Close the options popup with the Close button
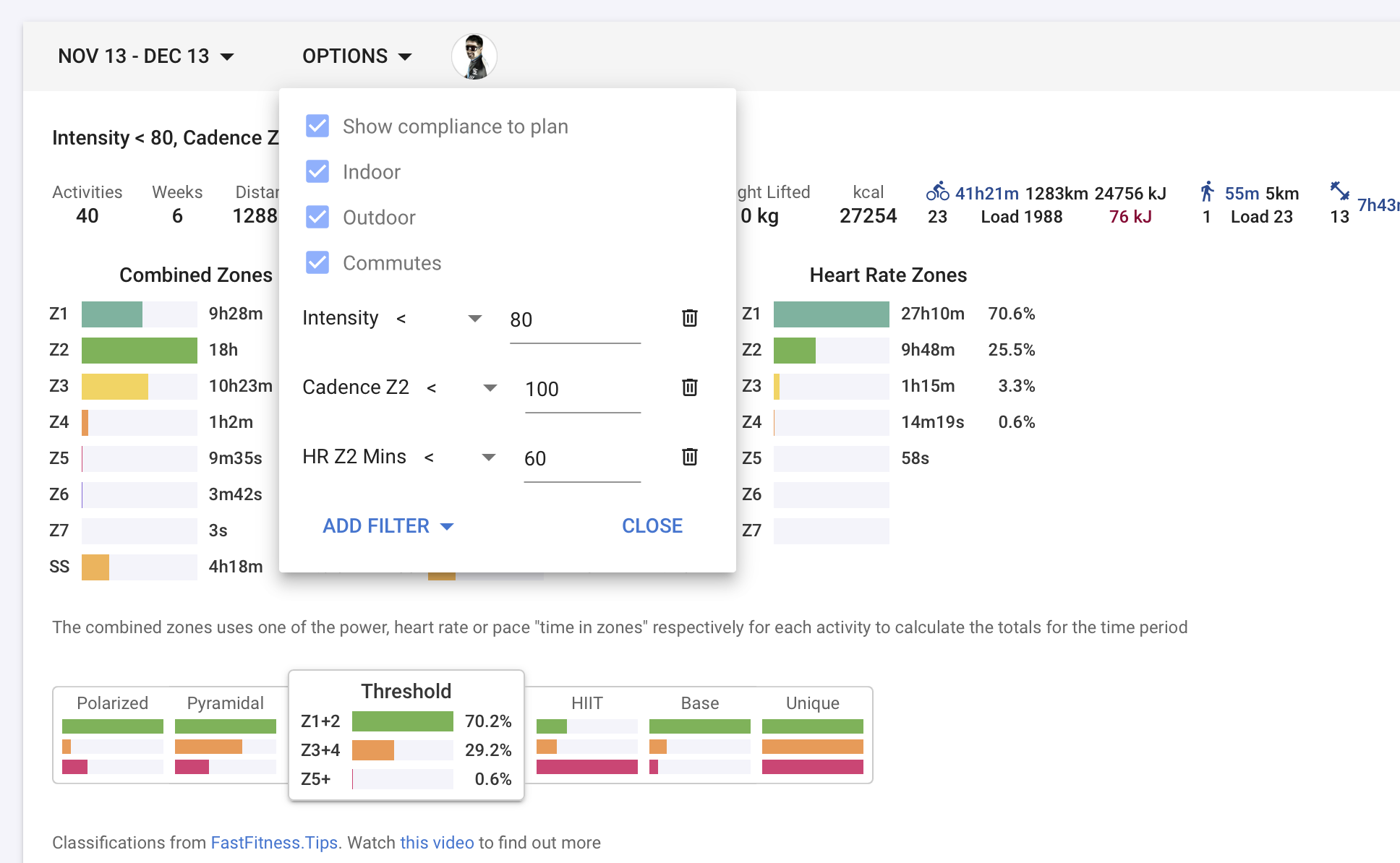 tap(652, 526)
